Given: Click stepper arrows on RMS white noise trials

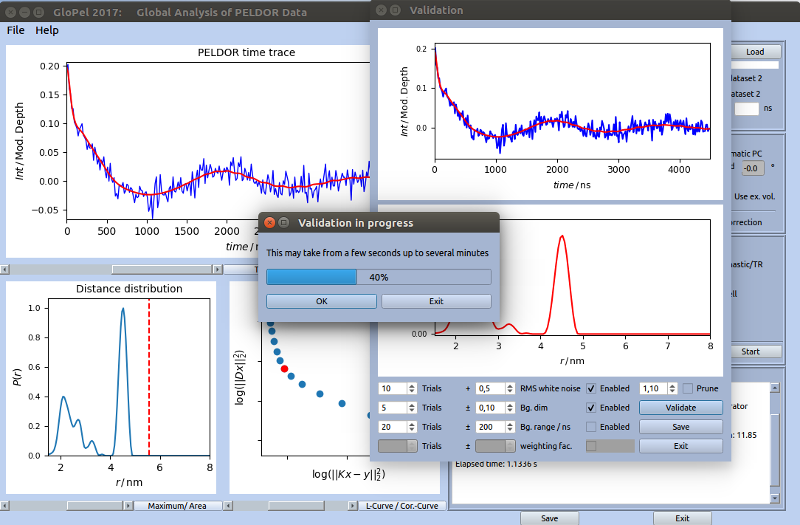Looking at the screenshot, I should coord(411,388).
